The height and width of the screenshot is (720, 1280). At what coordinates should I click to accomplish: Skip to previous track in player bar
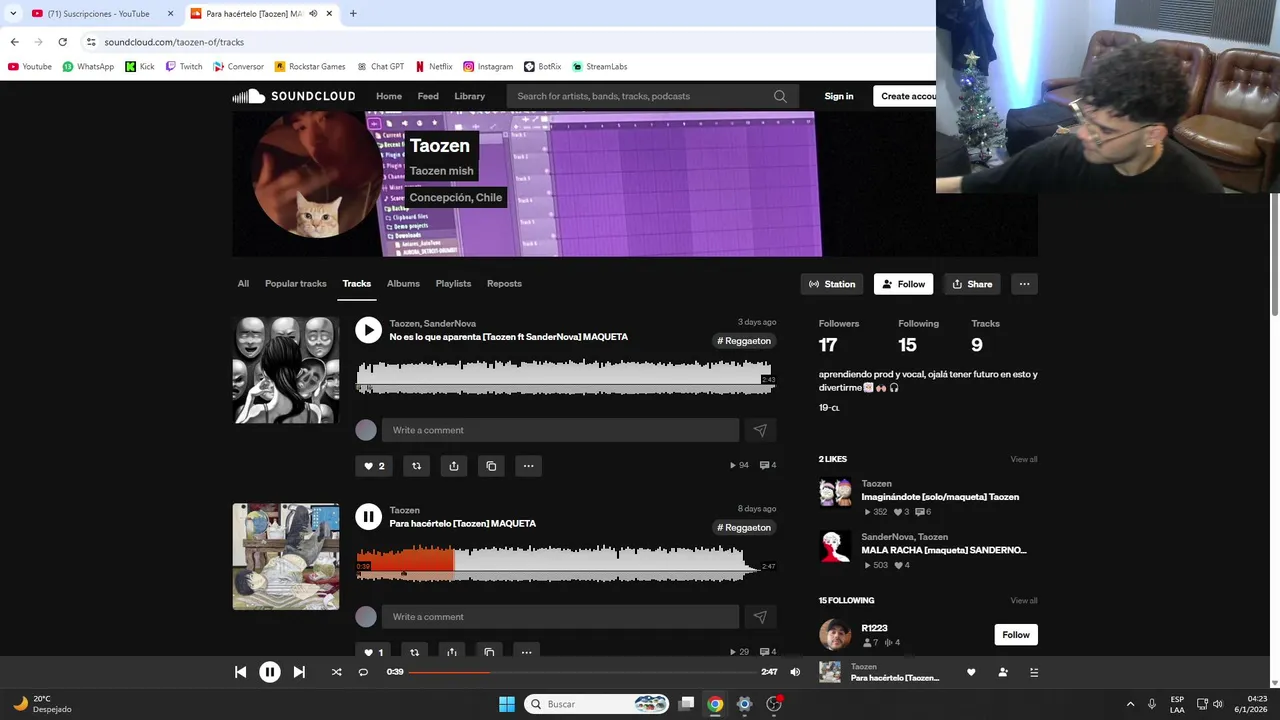click(240, 672)
